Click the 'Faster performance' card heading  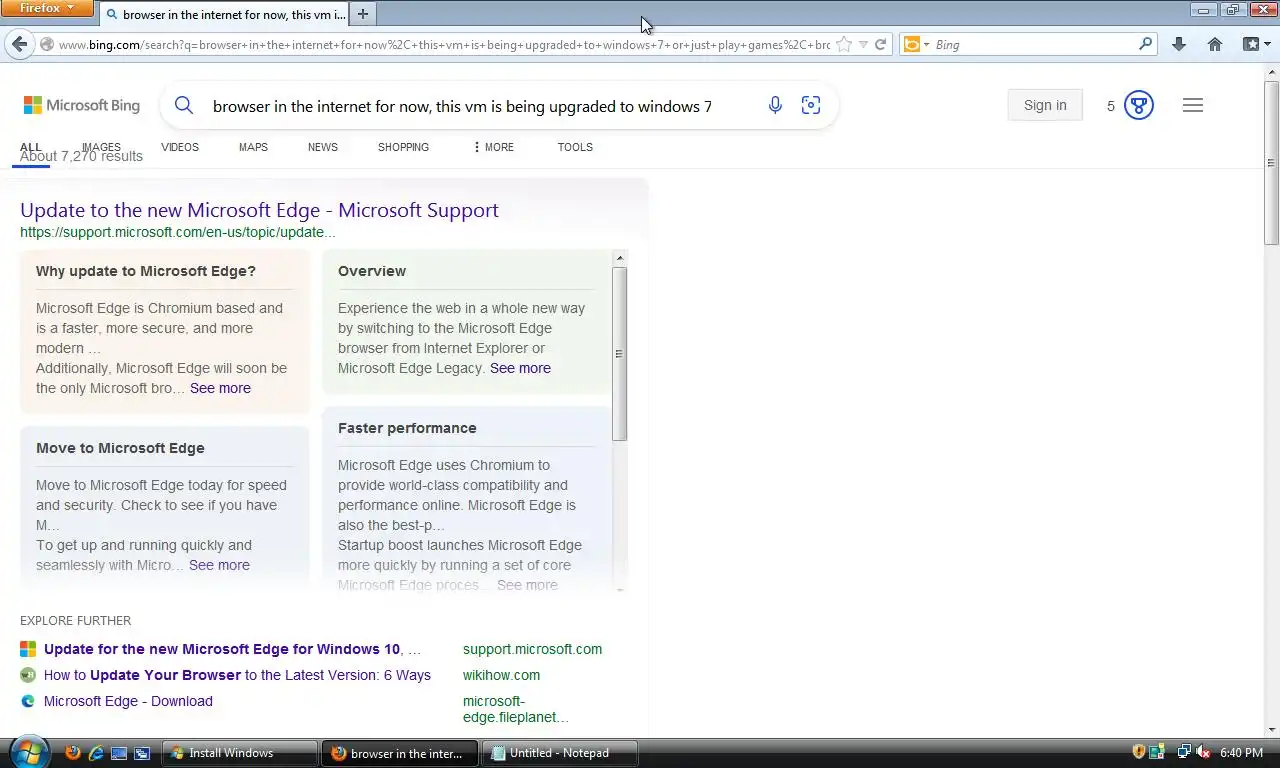tap(407, 428)
